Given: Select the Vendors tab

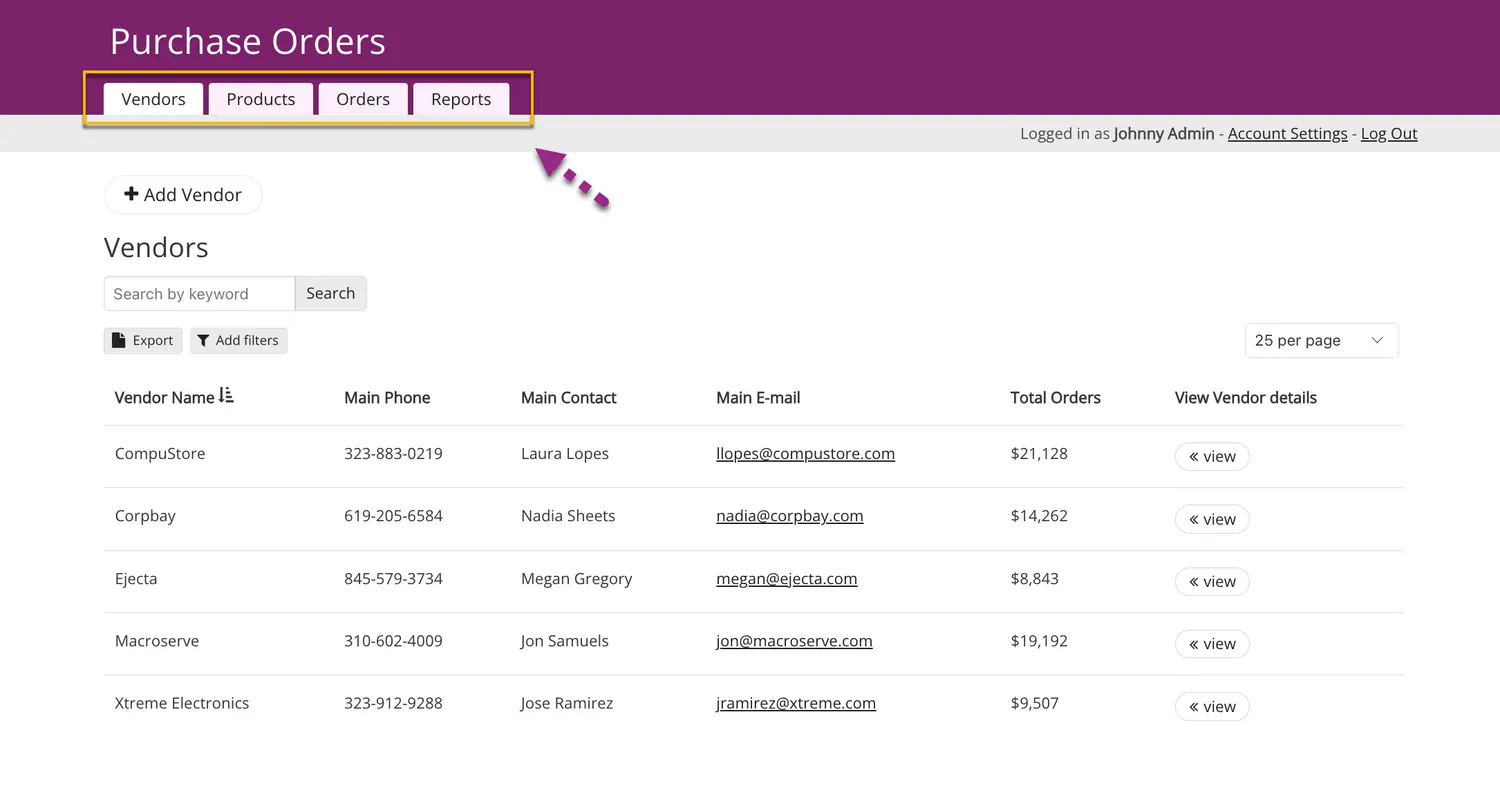Looking at the screenshot, I should coord(153,99).
